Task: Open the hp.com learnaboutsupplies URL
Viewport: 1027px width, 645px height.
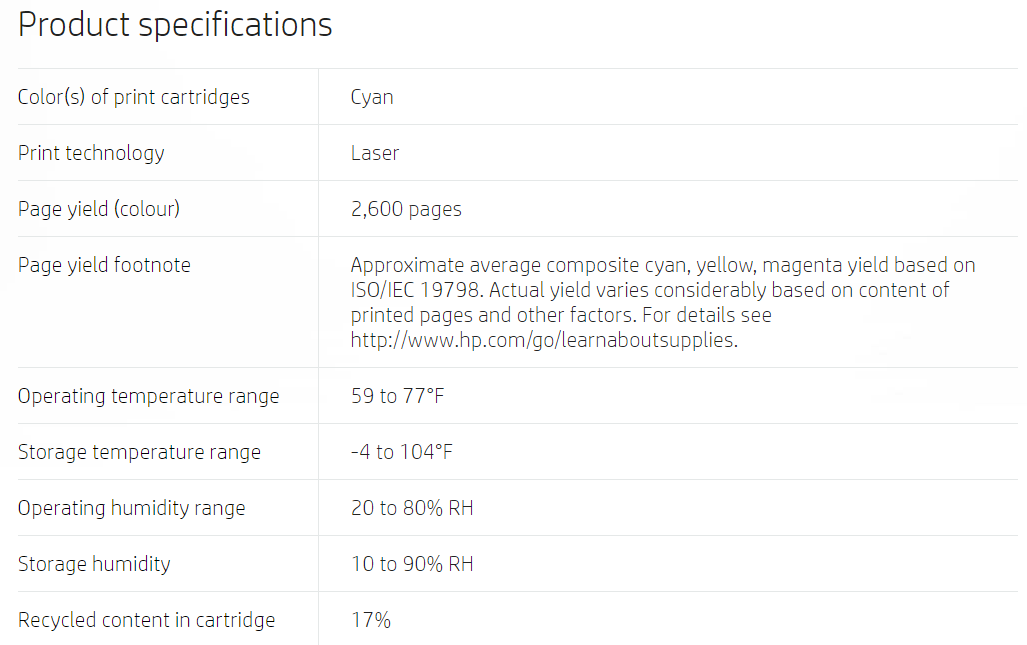Action: click(x=544, y=340)
